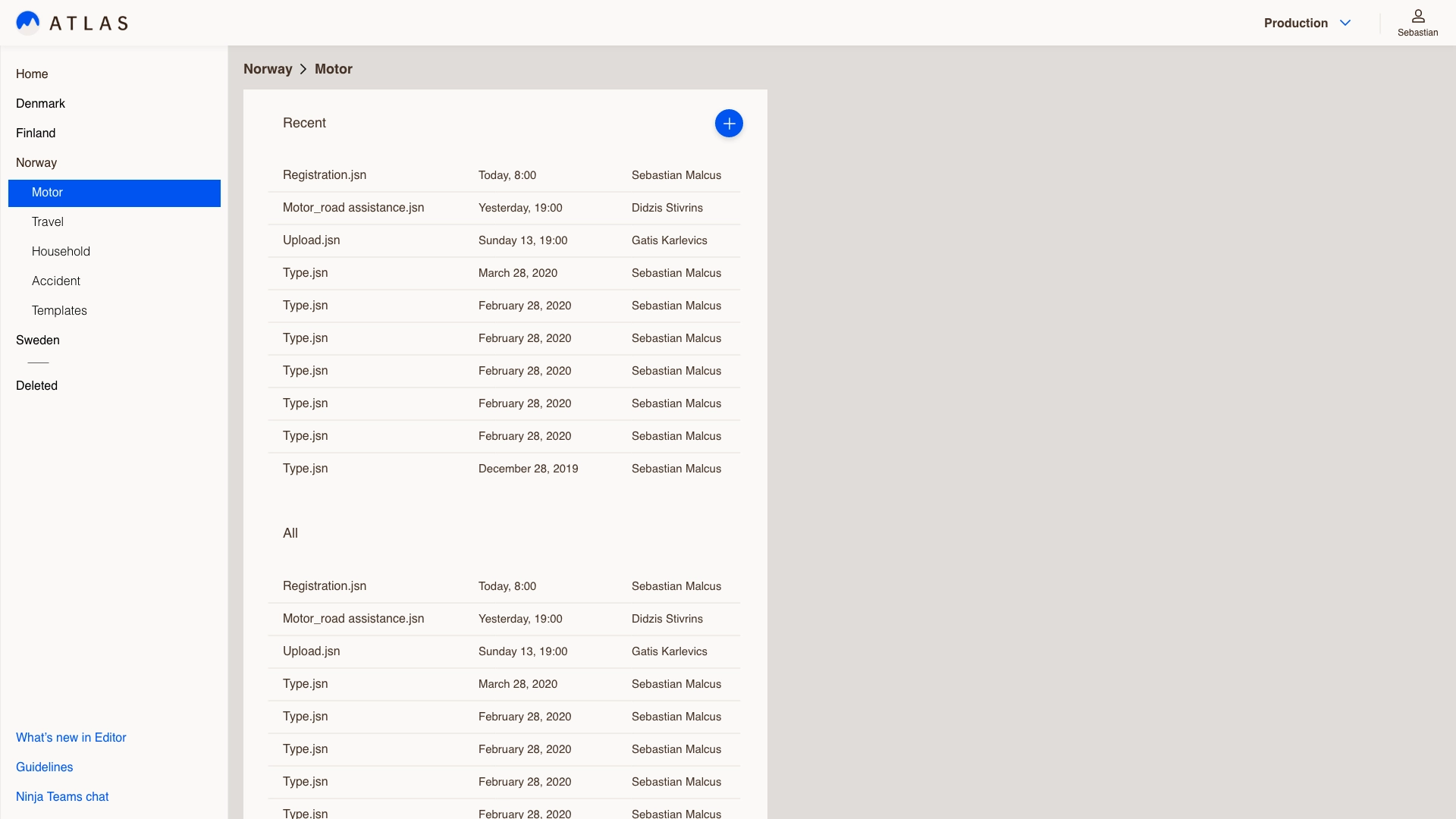Click the breadcrumb chevron after Norway

(x=303, y=69)
